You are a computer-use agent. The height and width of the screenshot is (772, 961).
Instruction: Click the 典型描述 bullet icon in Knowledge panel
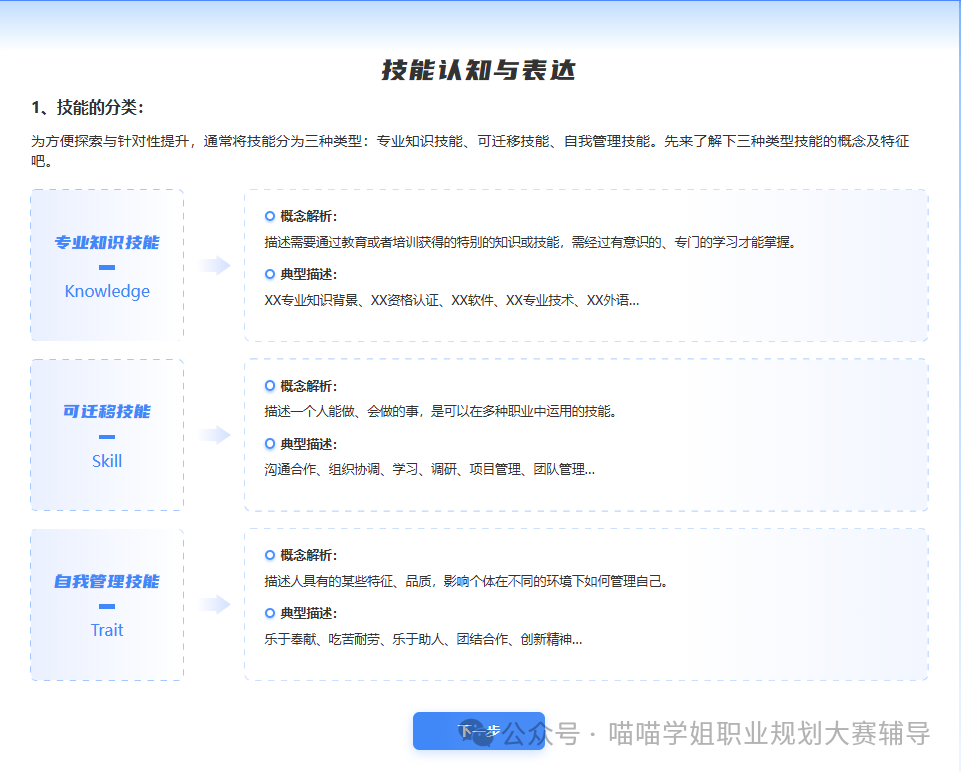pos(270,274)
